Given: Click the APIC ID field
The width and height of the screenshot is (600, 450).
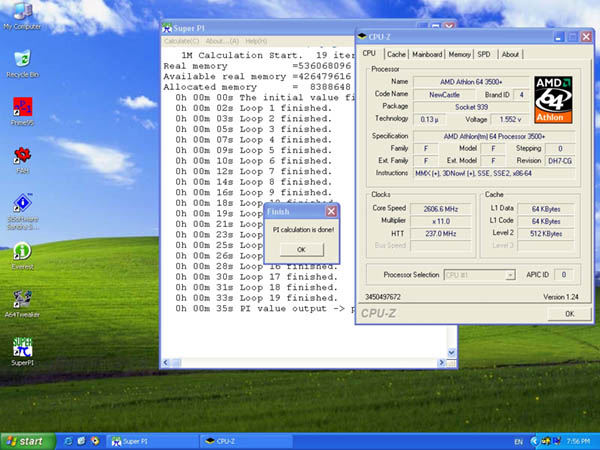Looking at the screenshot, I should pos(564,275).
